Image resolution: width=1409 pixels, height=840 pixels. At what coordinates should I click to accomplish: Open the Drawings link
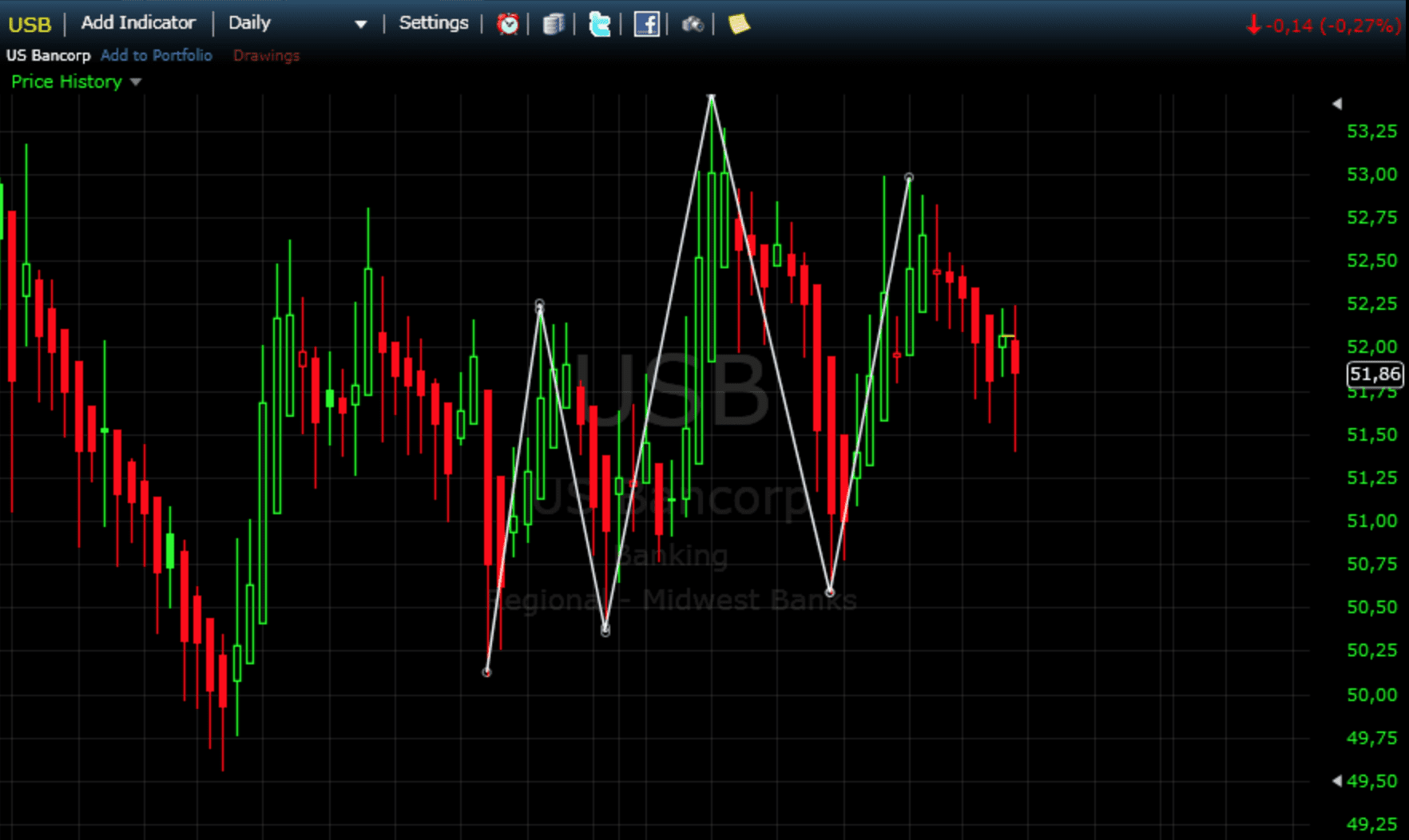coord(266,55)
